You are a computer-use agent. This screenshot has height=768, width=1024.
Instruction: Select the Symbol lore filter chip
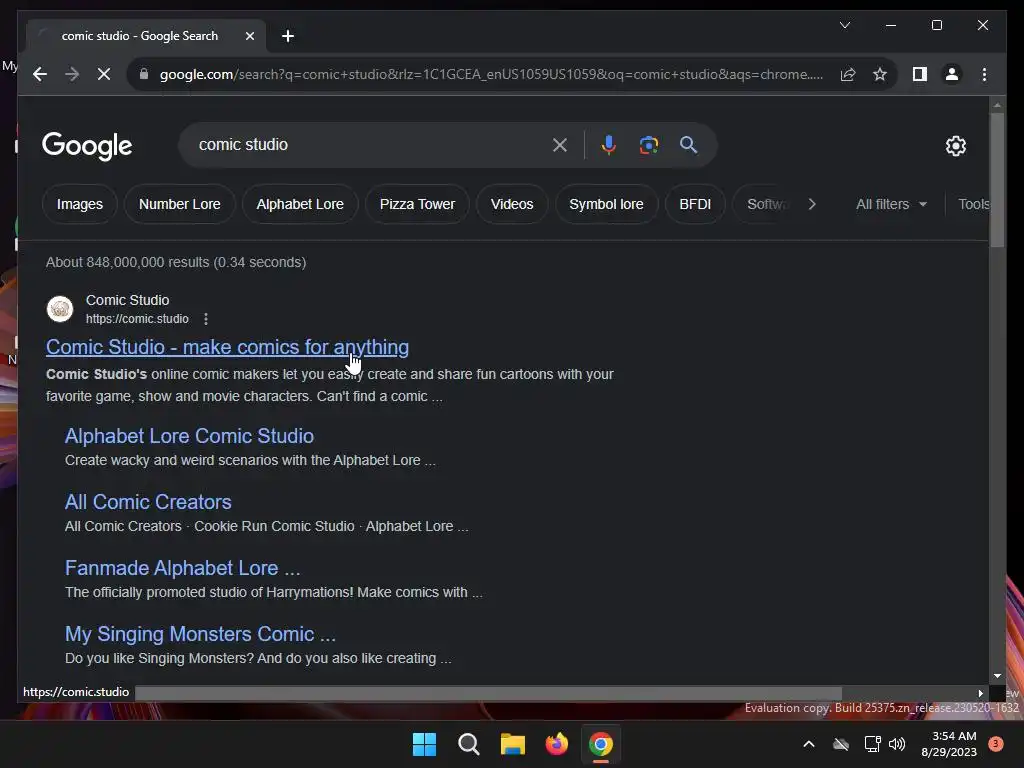pos(606,204)
